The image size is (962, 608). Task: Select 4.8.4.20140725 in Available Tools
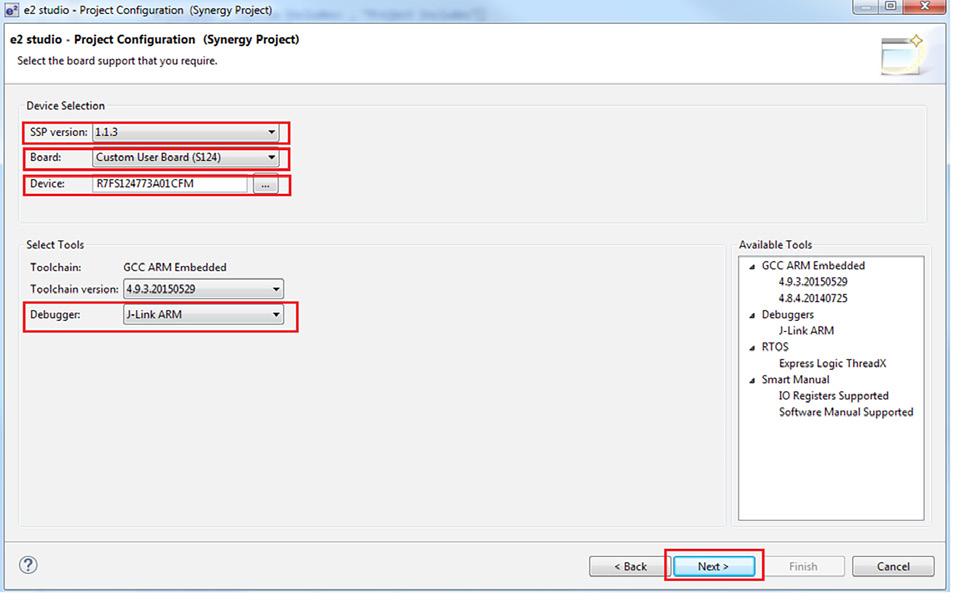[x=813, y=298]
